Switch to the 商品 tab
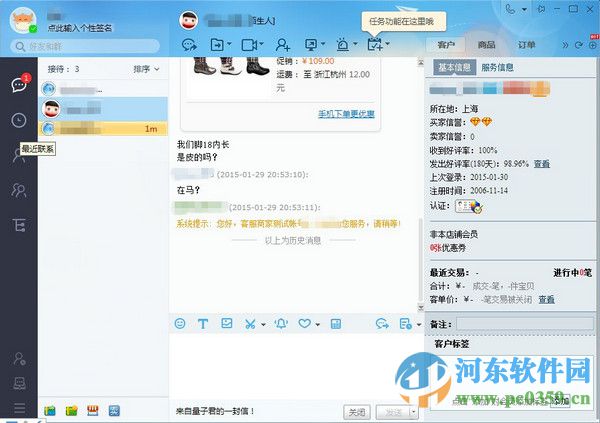This screenshot has width=600, height=423. 486,45
